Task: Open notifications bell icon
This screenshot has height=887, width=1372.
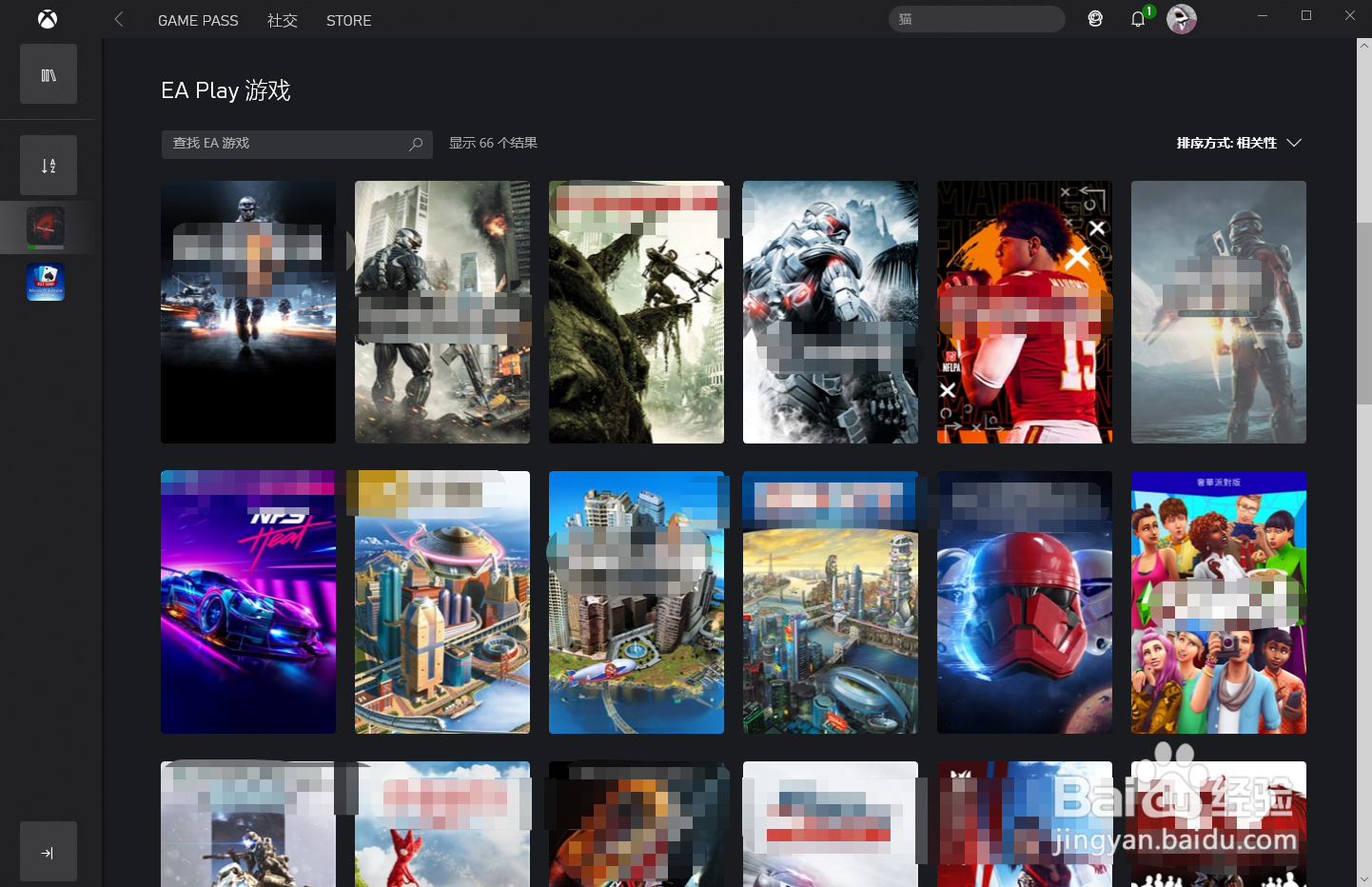Action: point(1138,19)
